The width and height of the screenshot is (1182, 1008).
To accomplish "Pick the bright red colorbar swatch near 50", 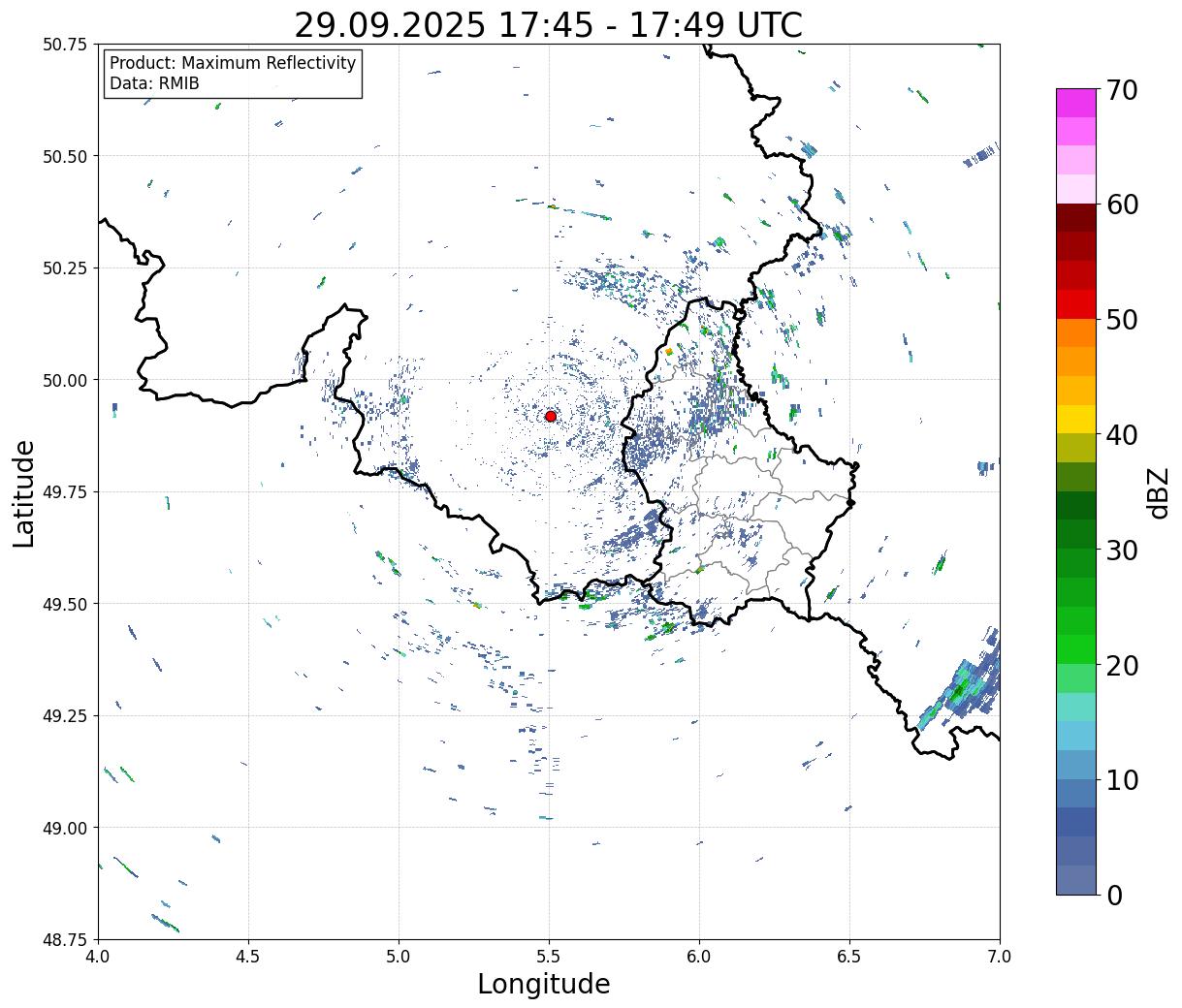I will (x=1076, y=304).
